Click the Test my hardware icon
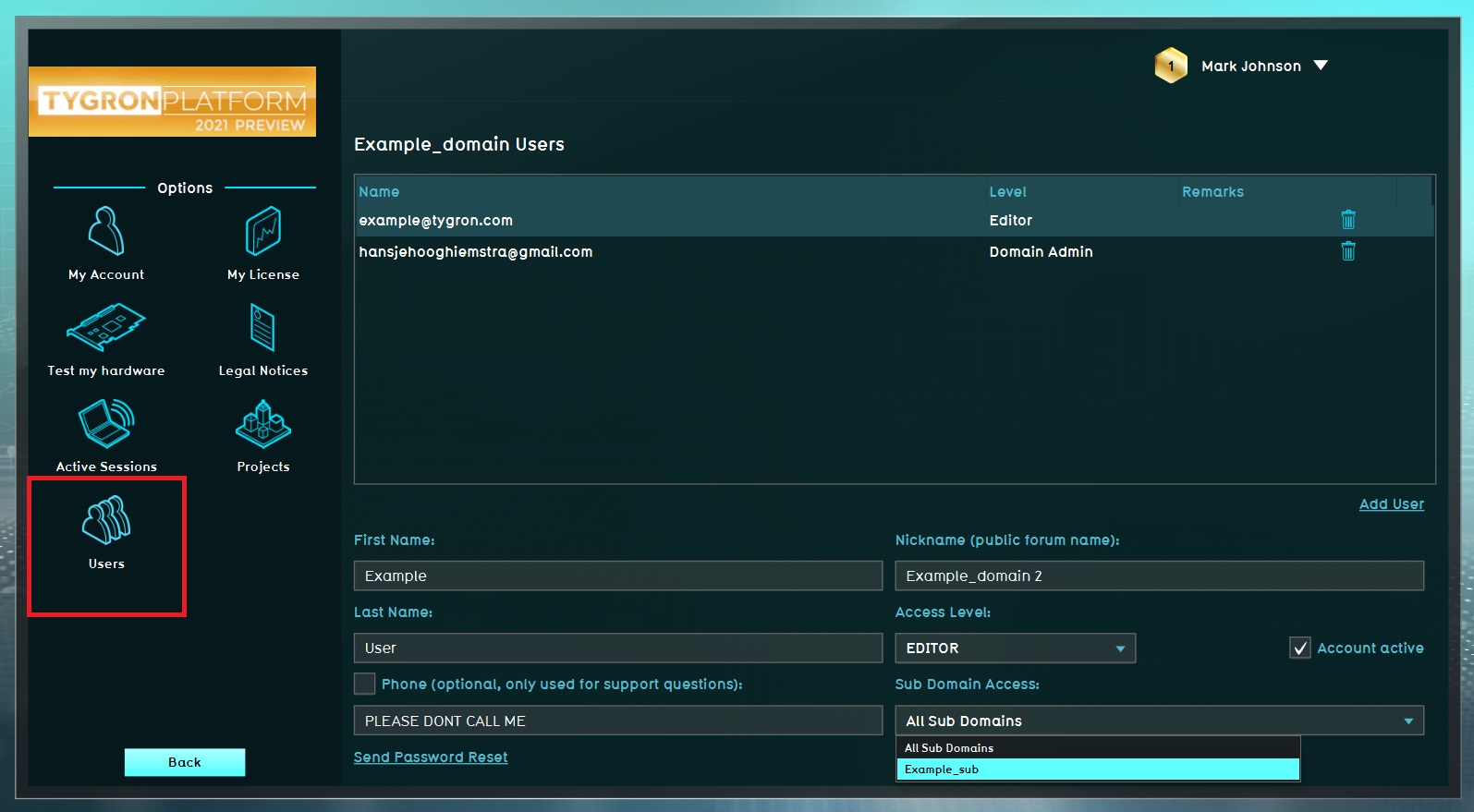The image size is (1474, 812). pos(106,328)
